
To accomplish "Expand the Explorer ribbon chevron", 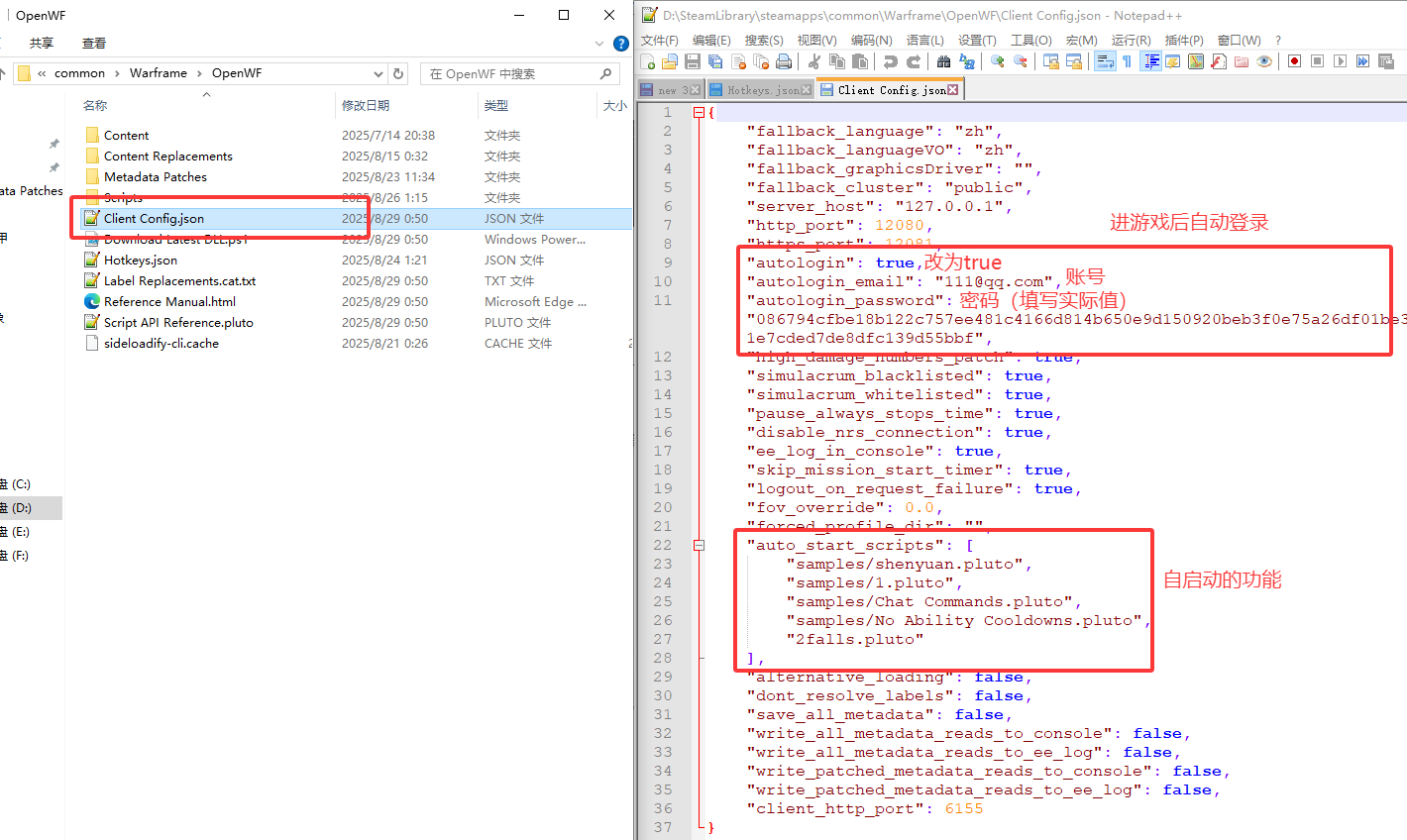I will click(x=598, y=44).
